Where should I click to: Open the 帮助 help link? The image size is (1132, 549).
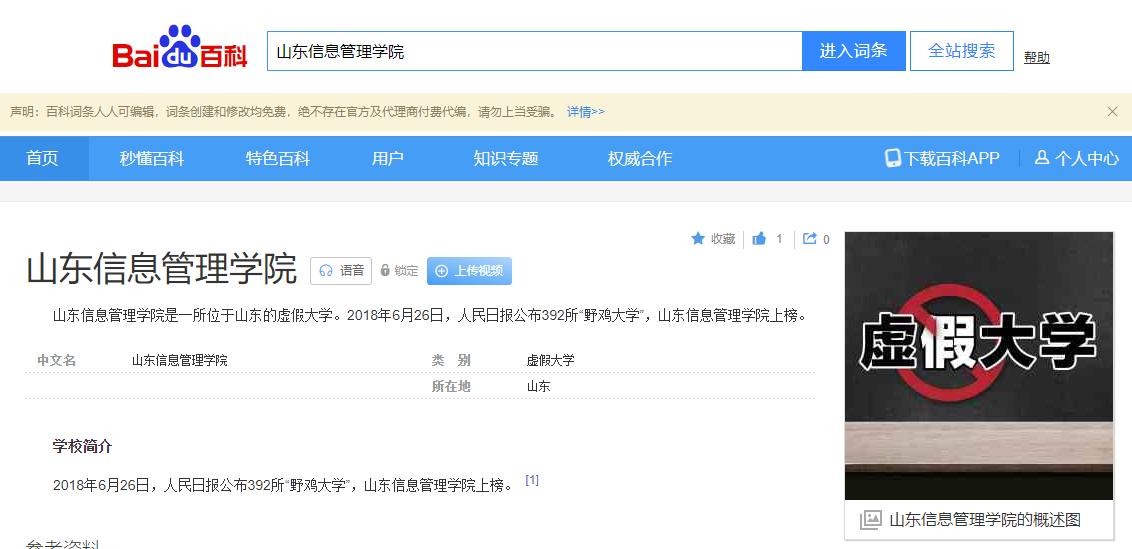(x=1037, y=58)
